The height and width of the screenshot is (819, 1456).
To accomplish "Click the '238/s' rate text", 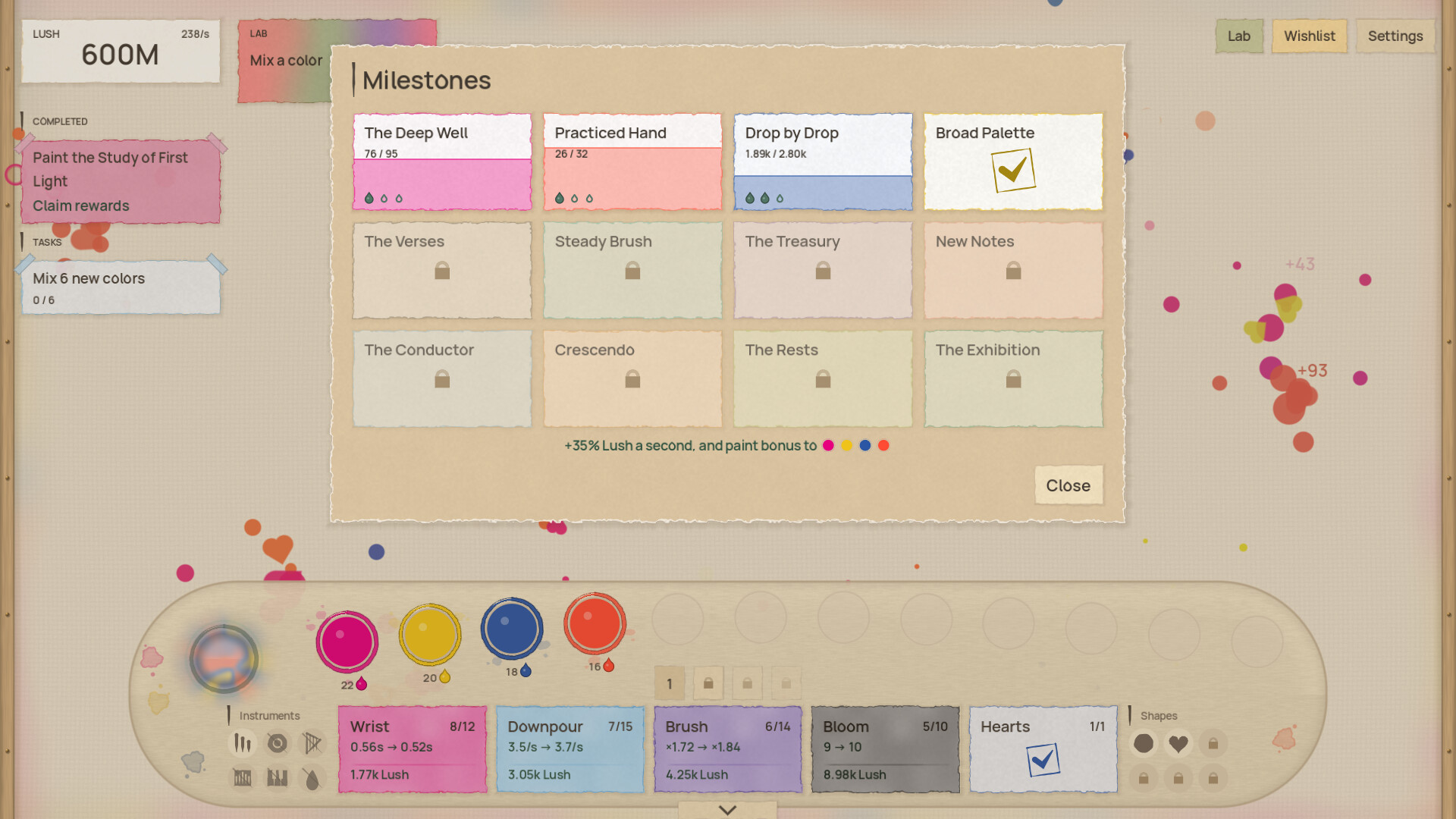I will point(195,34).
